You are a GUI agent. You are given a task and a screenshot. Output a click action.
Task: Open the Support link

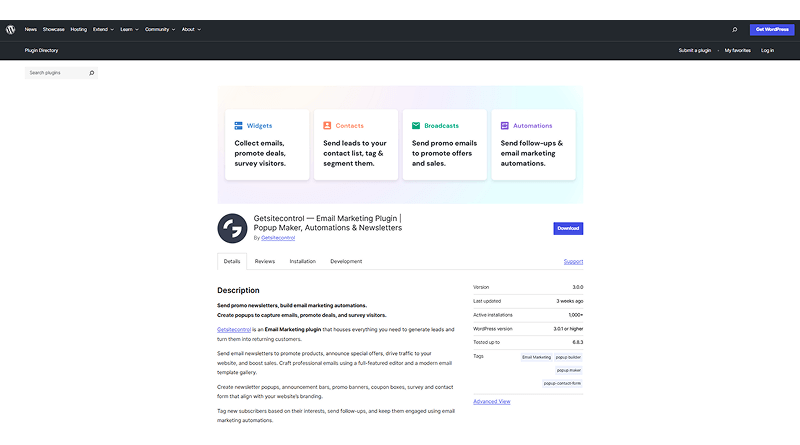573,262
